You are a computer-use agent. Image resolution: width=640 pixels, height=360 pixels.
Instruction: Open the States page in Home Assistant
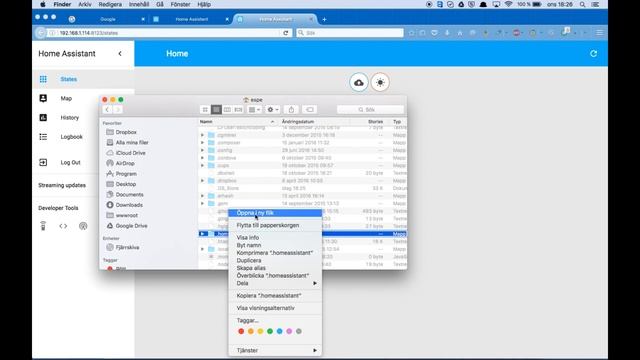click(68, 79)
